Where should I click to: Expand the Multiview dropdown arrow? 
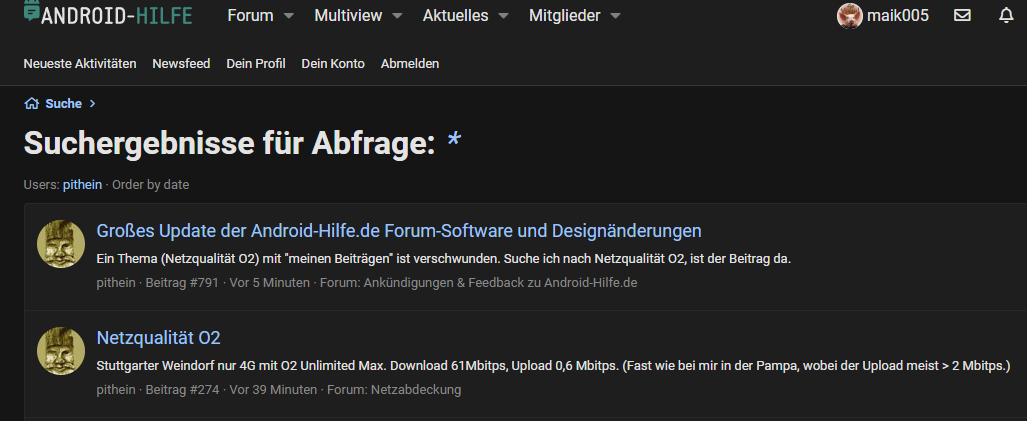click(x=397, y=16)
